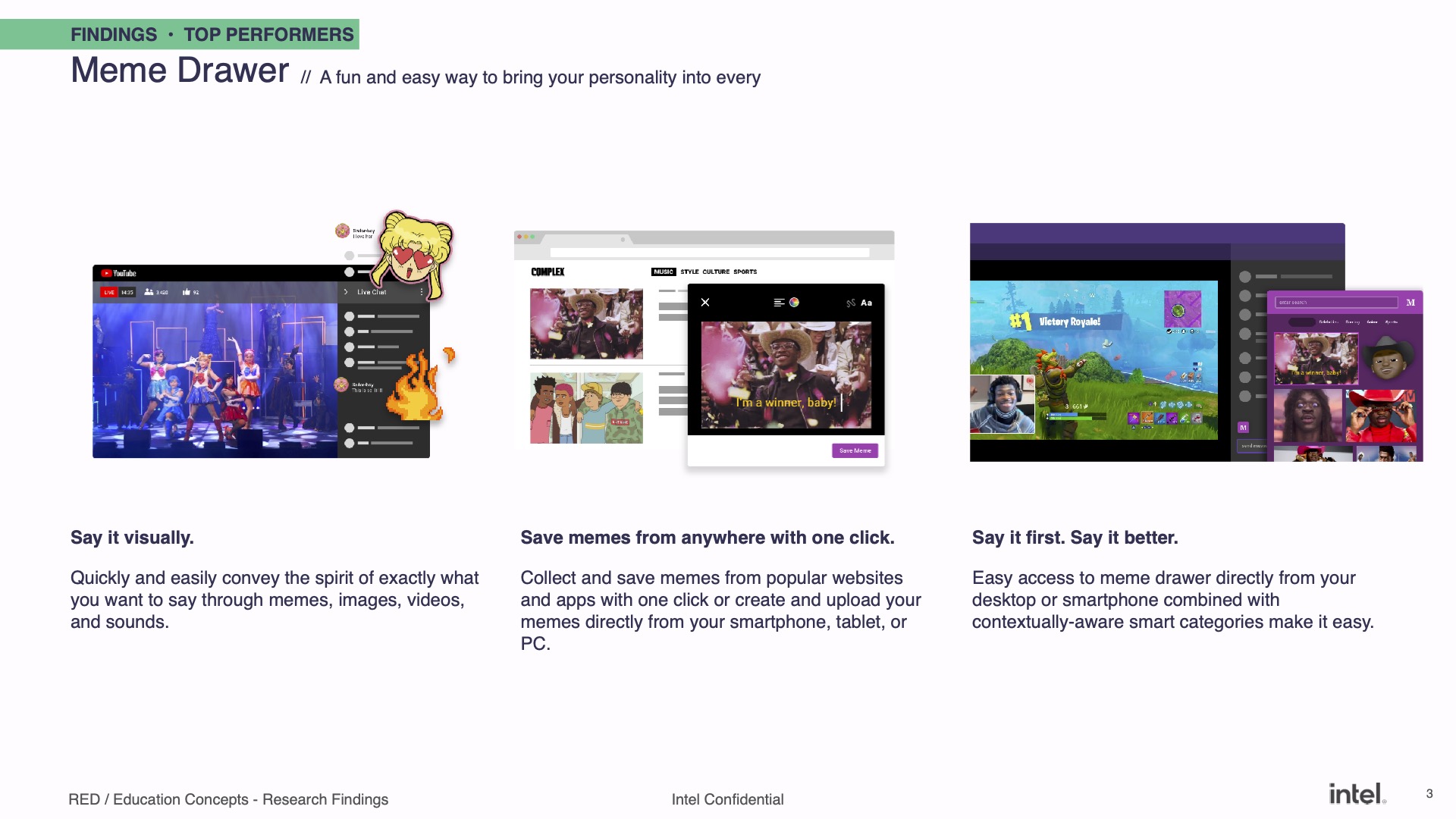Open the CULTURE tab on Complex
The width and height of the screenshot is (1456, 819).
pos(716,271)
